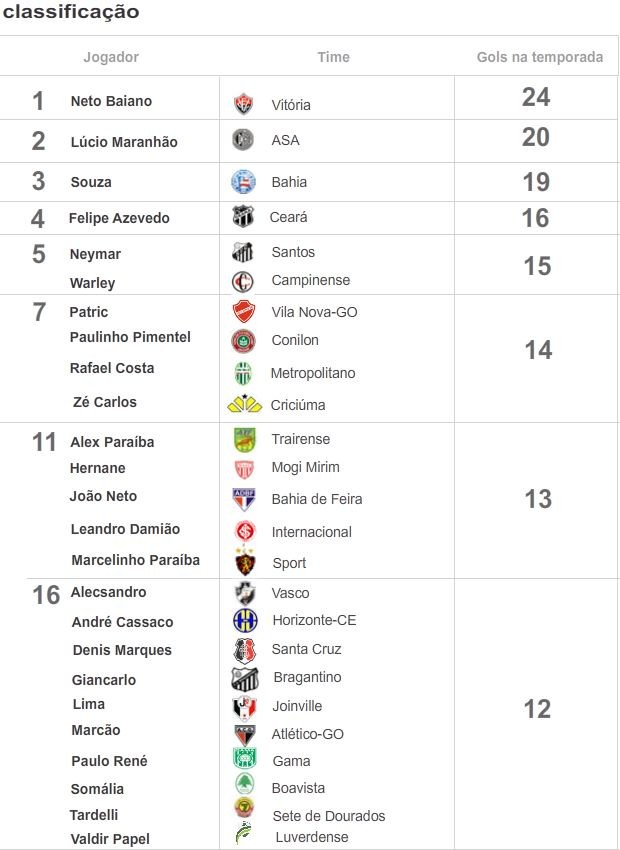Open player Neto Baiano
Screen dimensions: 620x850
point(111,101)
